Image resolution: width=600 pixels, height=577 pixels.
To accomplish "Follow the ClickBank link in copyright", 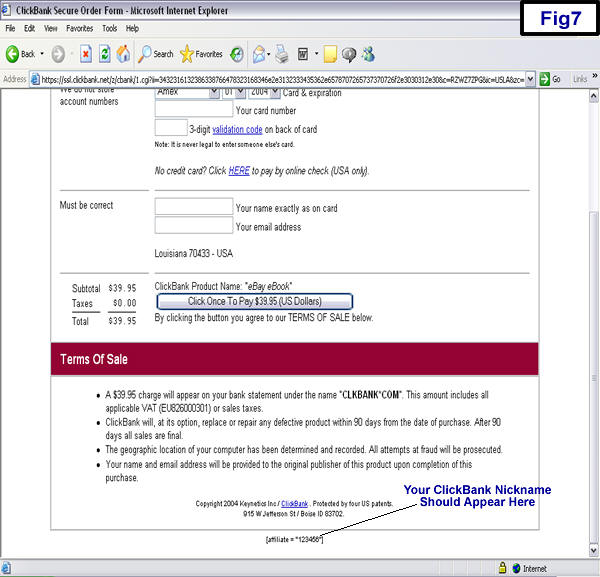I will (x=294, y=504).
